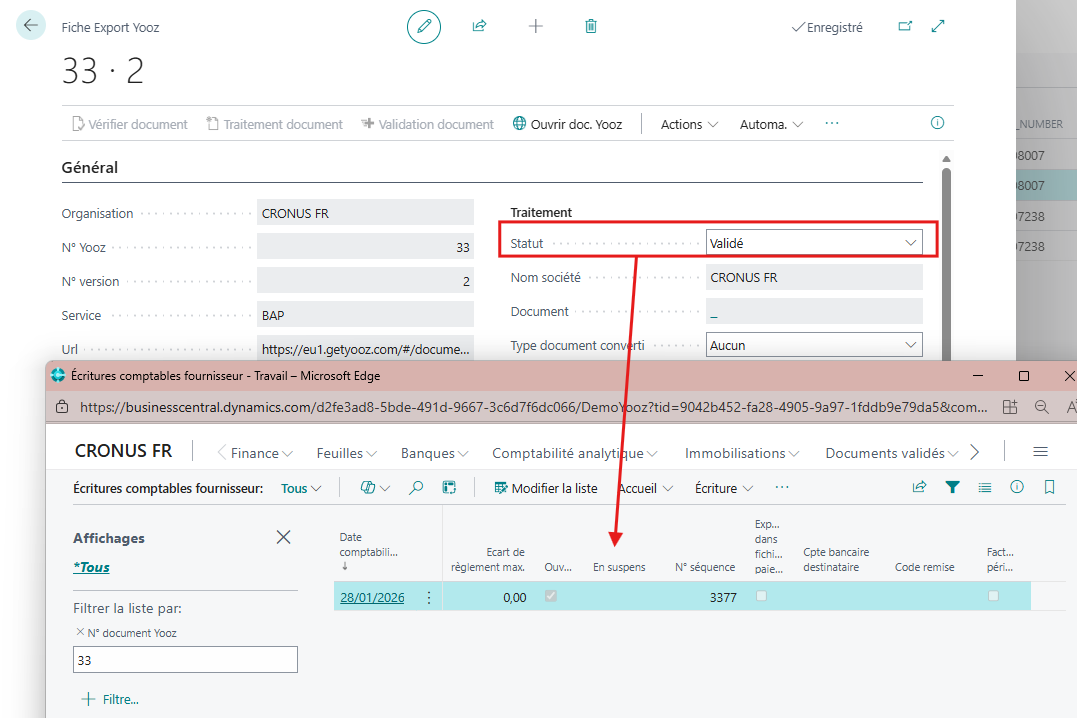
Task: Open the 28/01/2026 posting date link
Action: pyautogui.click(x=372, y=598)
